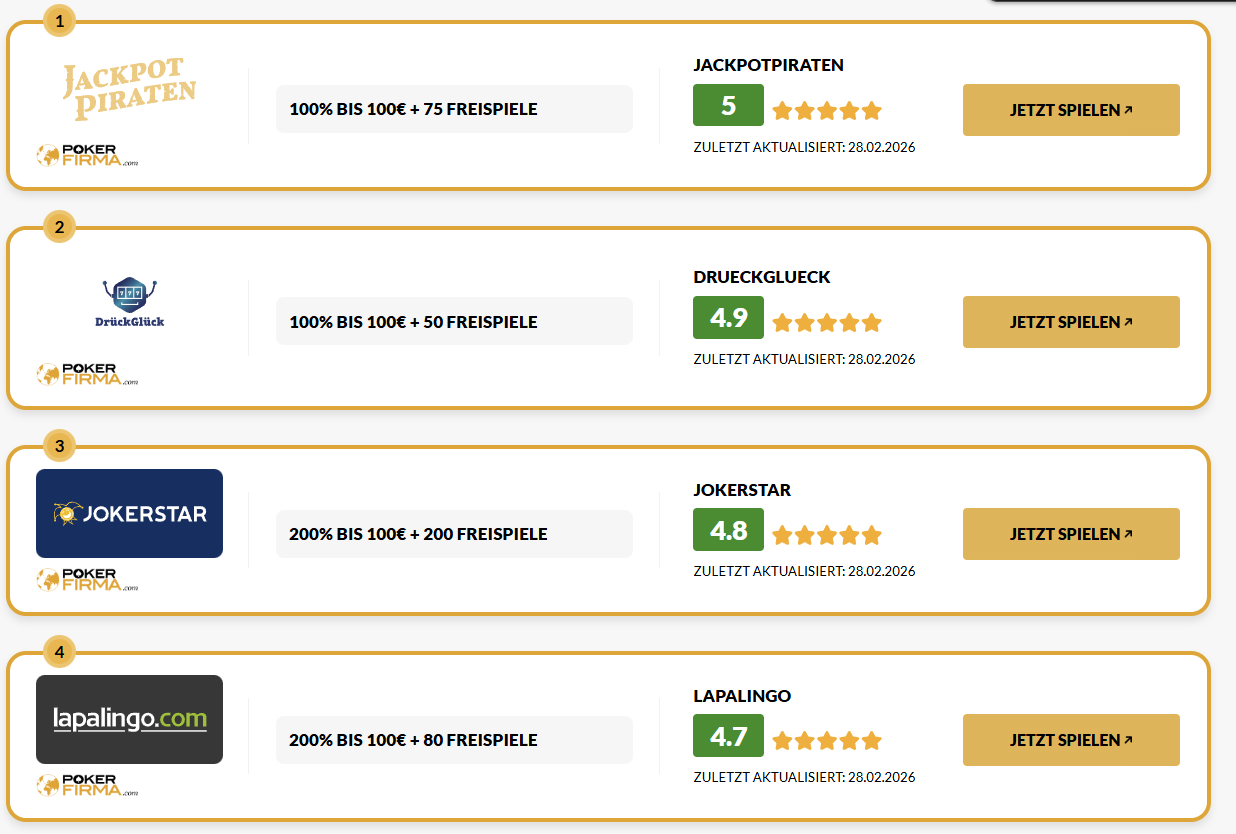The width and height of the screenshot is (1236, 834).
Task: Click the Jackpotpiraten five-star rating
Action: pos(827,111)
